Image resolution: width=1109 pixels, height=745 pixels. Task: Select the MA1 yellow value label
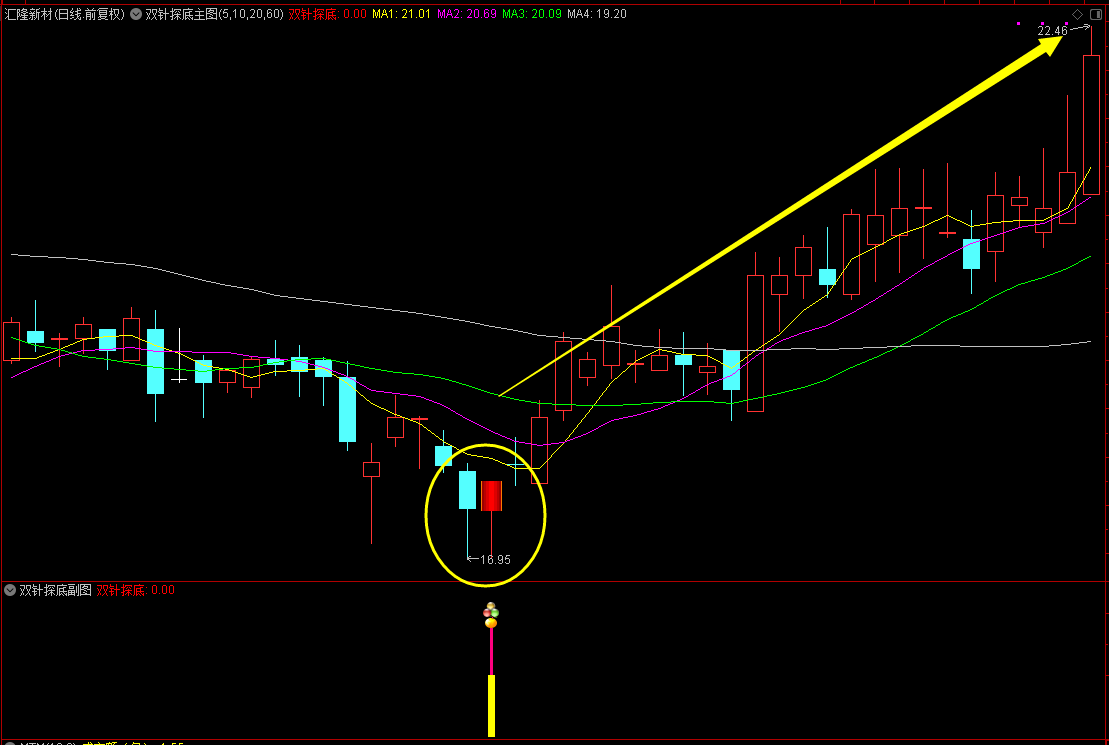401,14
